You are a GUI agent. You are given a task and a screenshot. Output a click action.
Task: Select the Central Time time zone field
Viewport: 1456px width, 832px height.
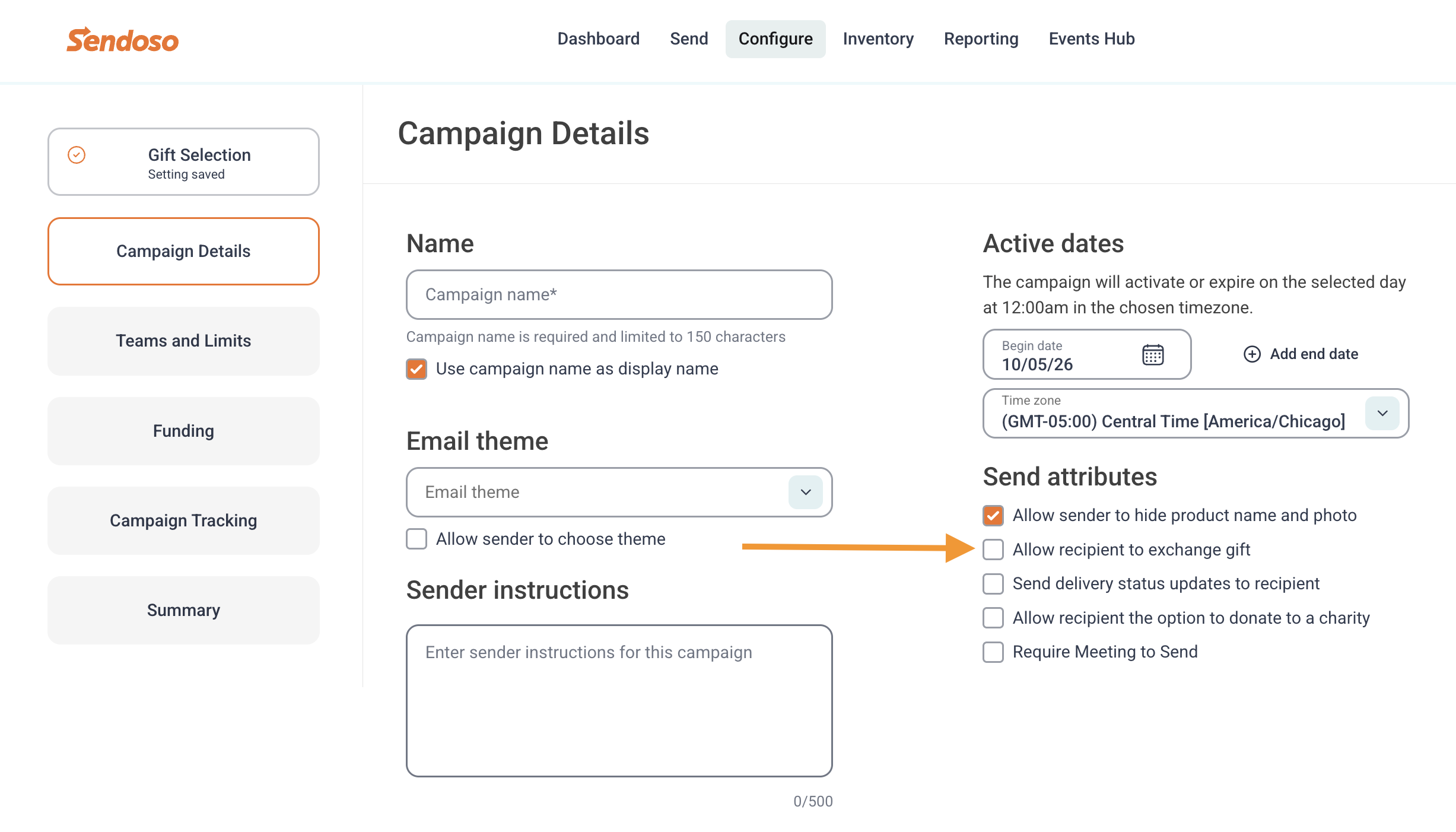point(1196,414)
